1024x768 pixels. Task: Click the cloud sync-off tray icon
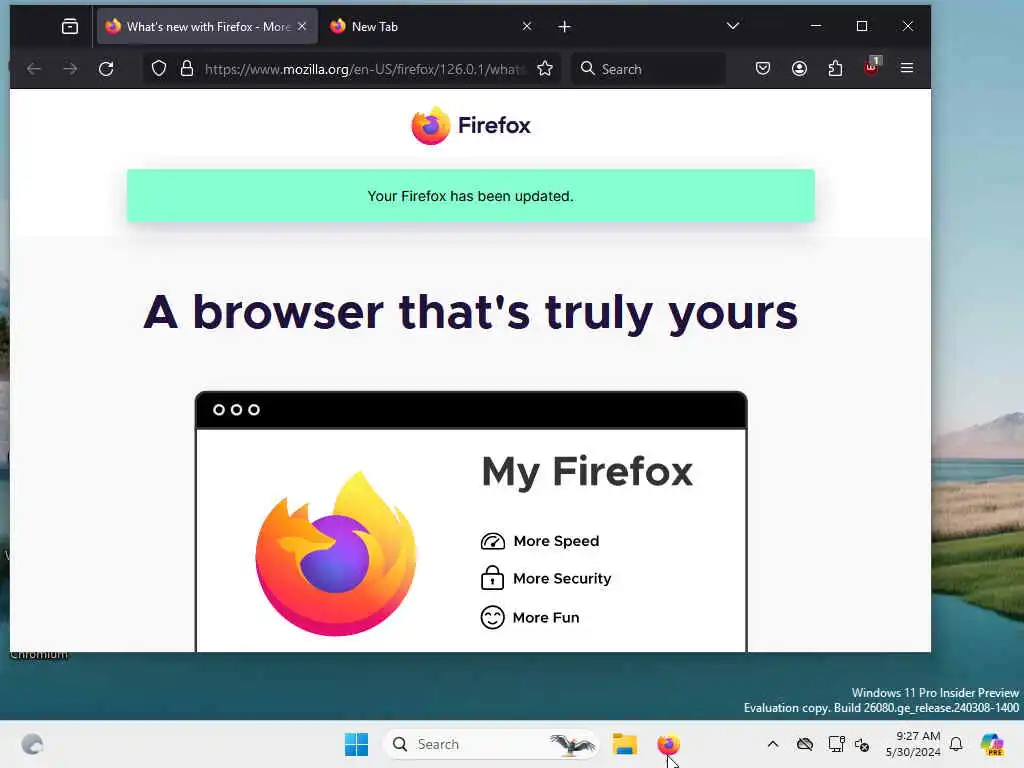(x=805, y=744)
